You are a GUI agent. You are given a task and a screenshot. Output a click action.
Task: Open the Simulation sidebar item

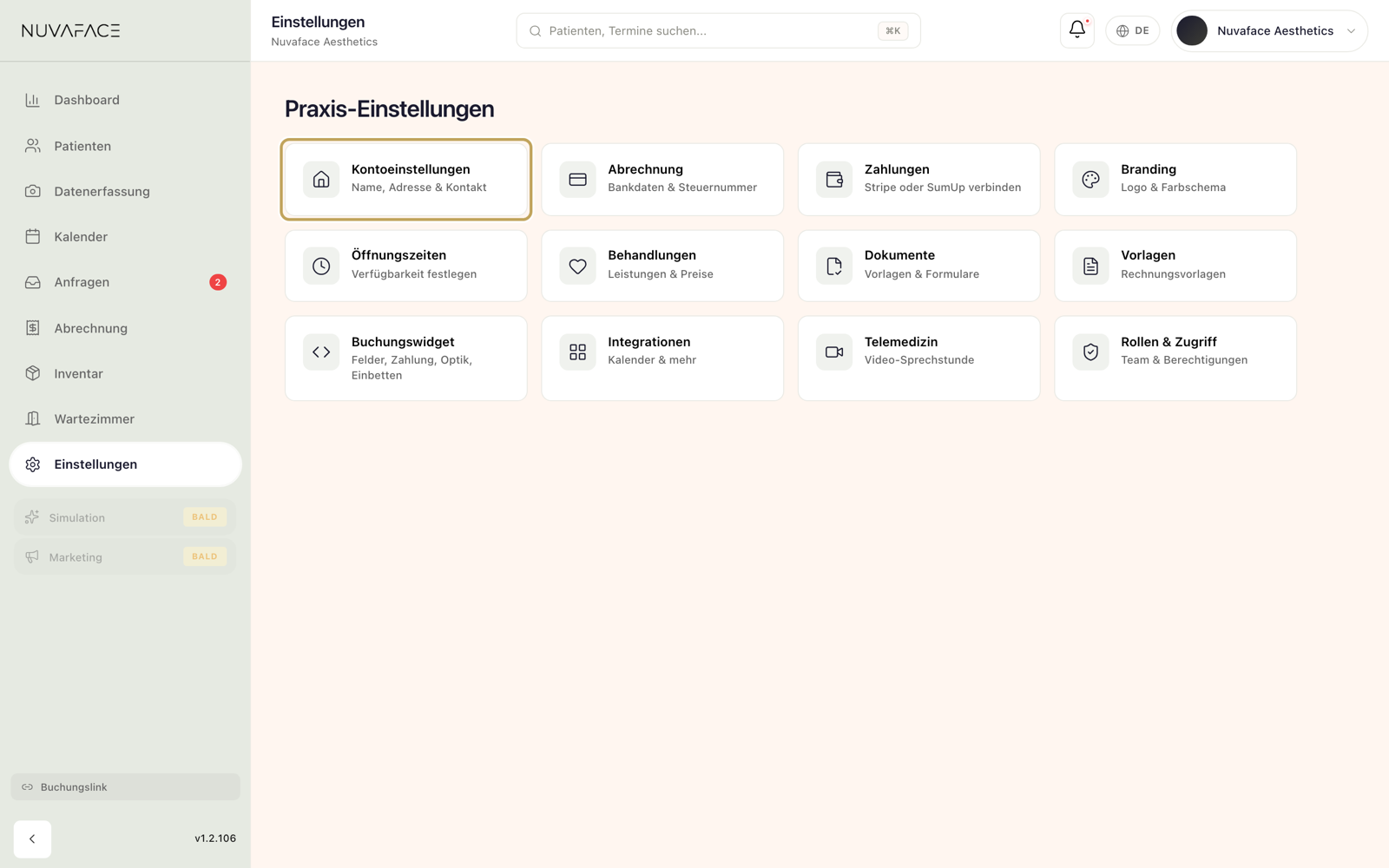click(x=125, y=517)
